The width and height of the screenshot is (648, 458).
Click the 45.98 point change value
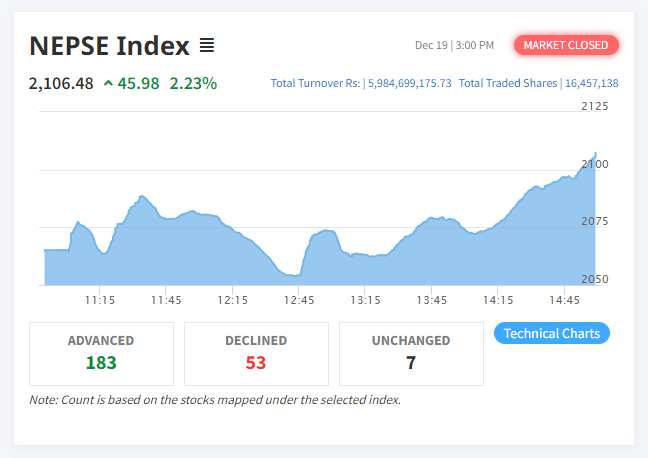(138, 83)
